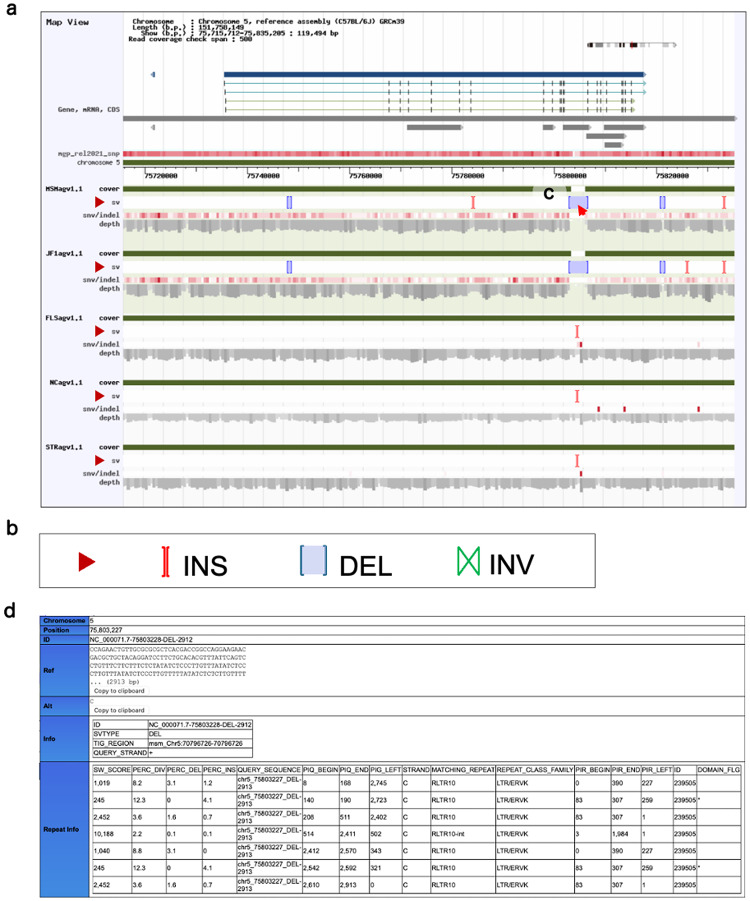Click MSMagv1.1 small deletion near 75820000
Image resolution: width=750 pixels, height=901 pixels.
tap(663, 202)
